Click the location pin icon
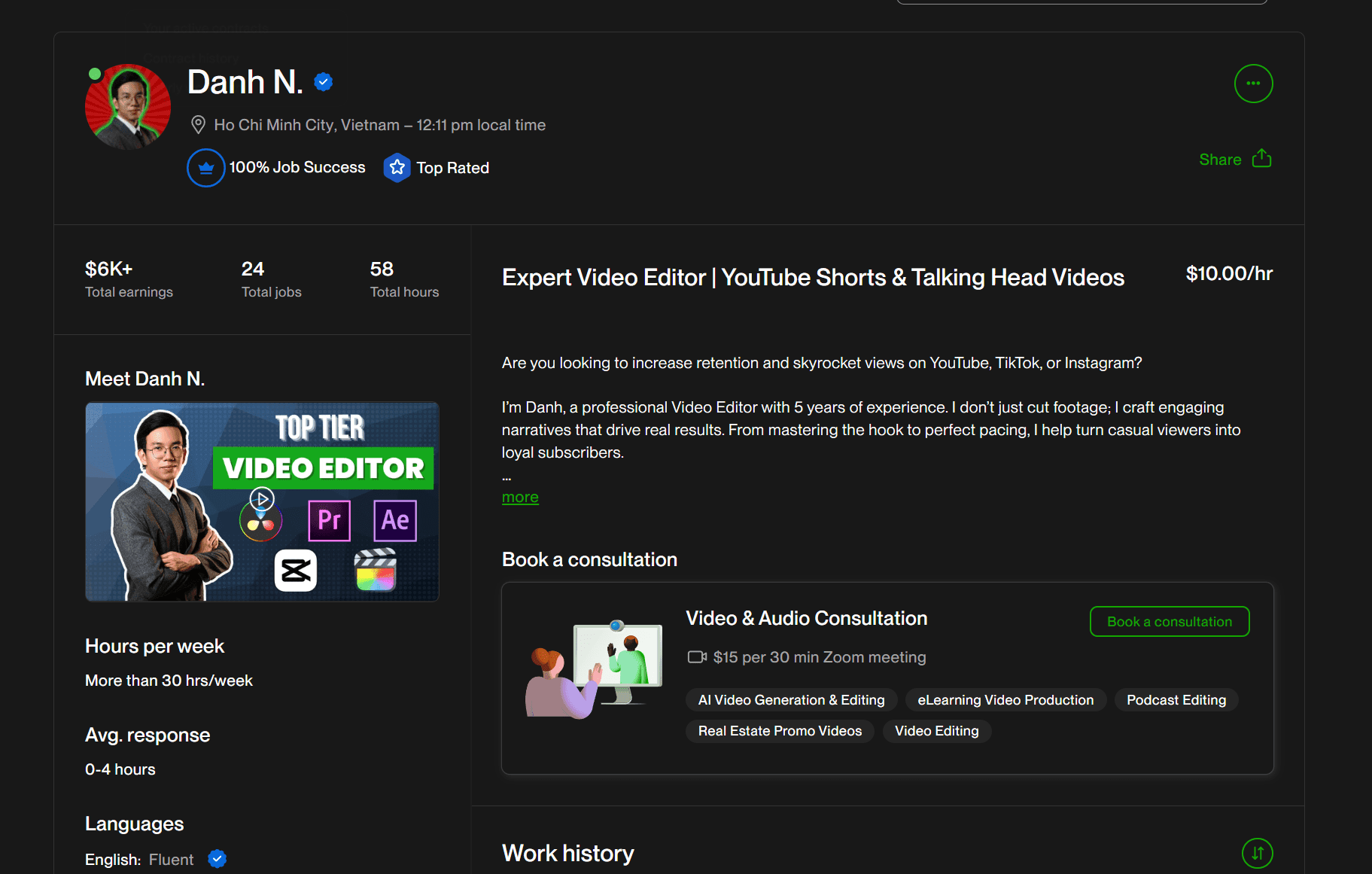This screenshot has height=874, width=1372. click(x=198, y=125)
